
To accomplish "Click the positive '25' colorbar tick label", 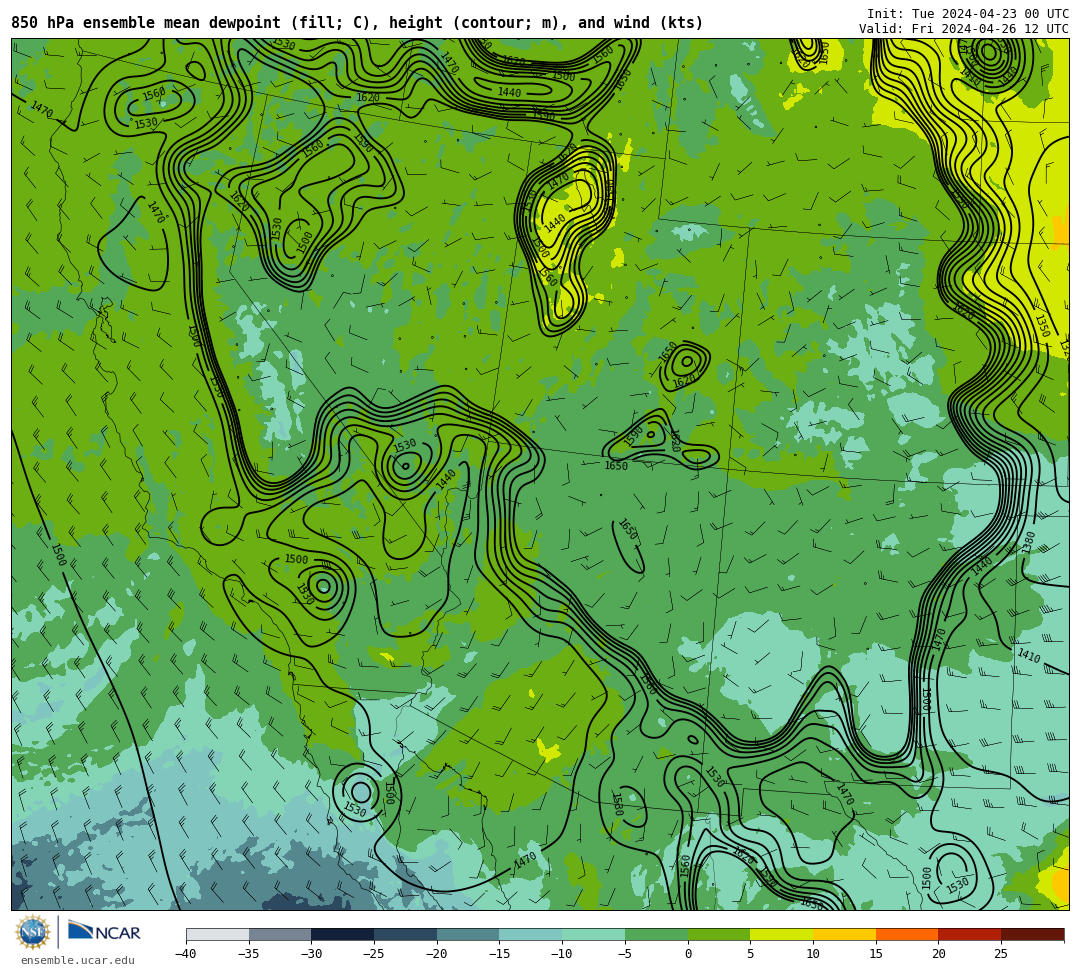I will (1001, 954).
